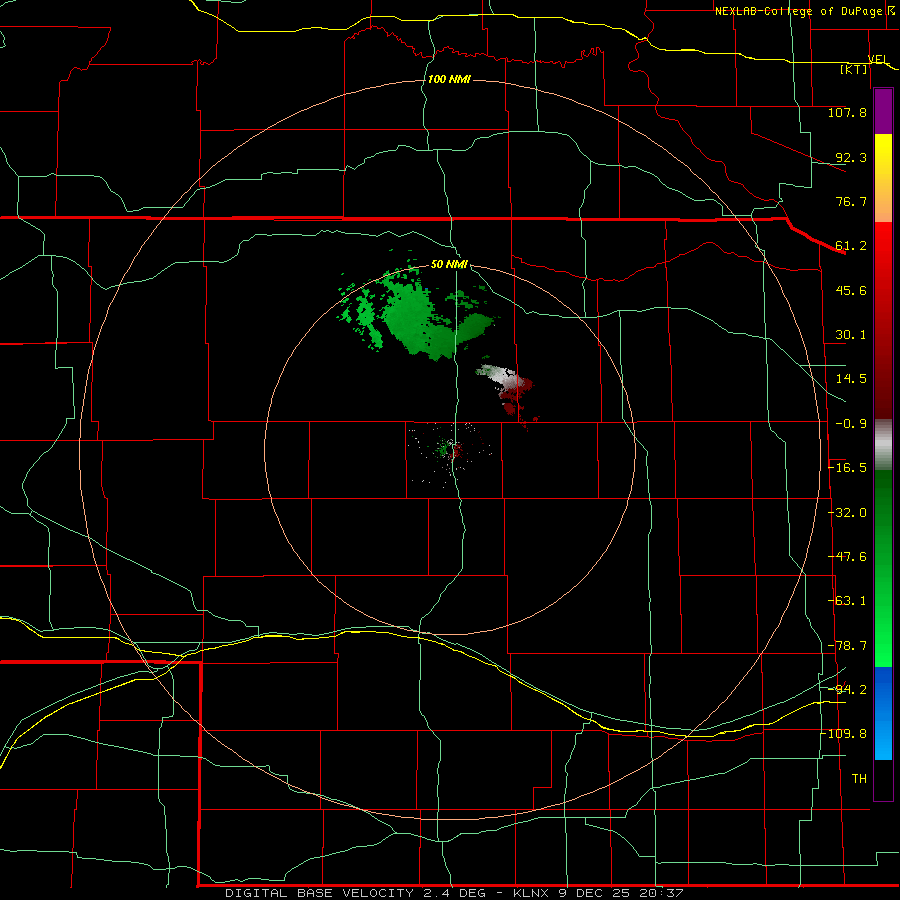Screen dimensions: 900x900
Task: Click the -94.2 velocity scale value
Action: coord(847,690)
